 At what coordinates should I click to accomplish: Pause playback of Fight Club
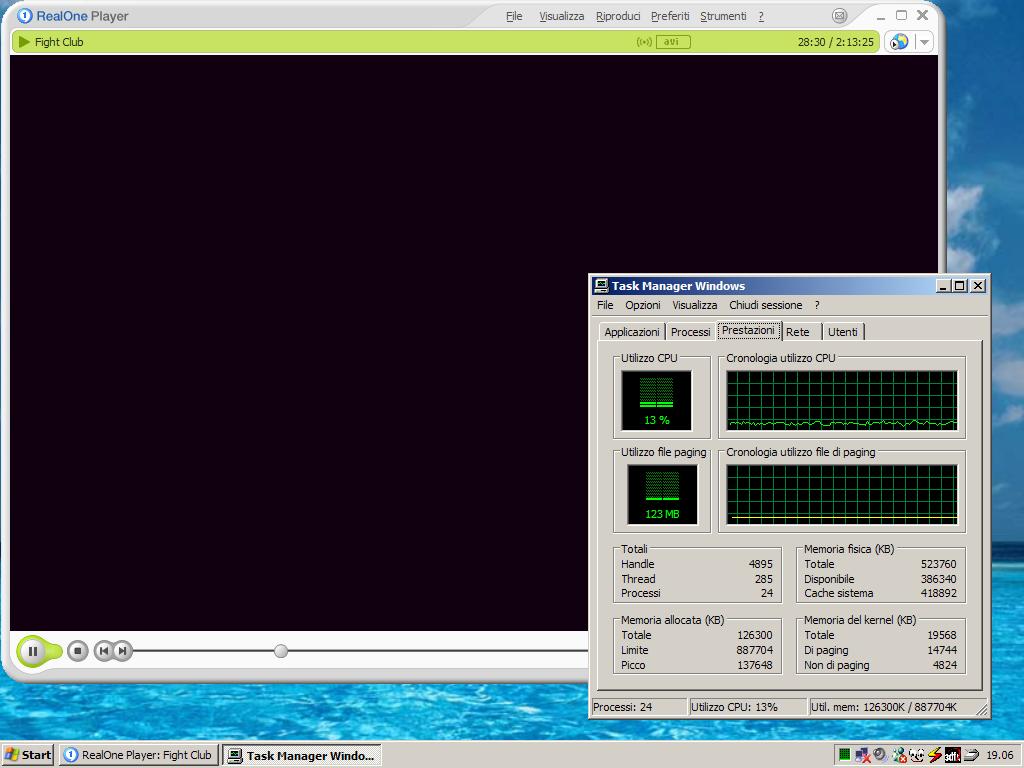coord(32,651)
